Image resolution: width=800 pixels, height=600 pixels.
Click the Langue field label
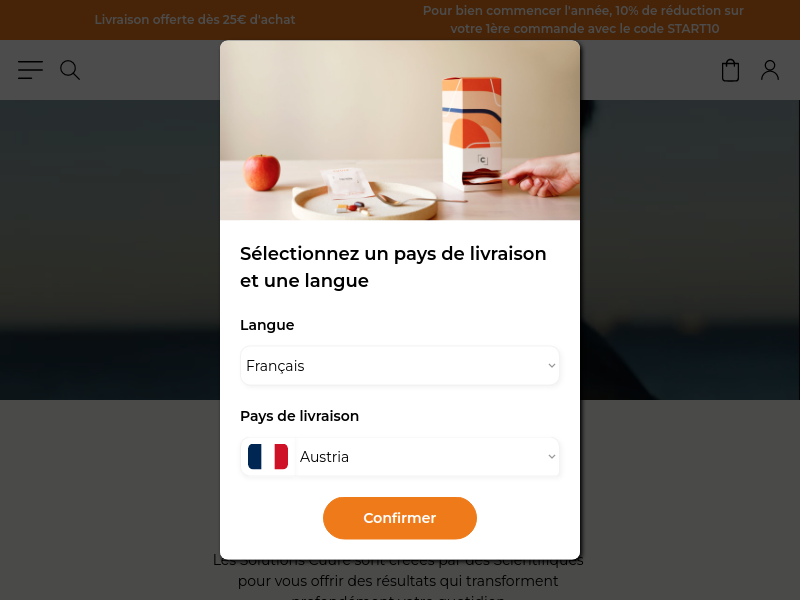[267, 325]
